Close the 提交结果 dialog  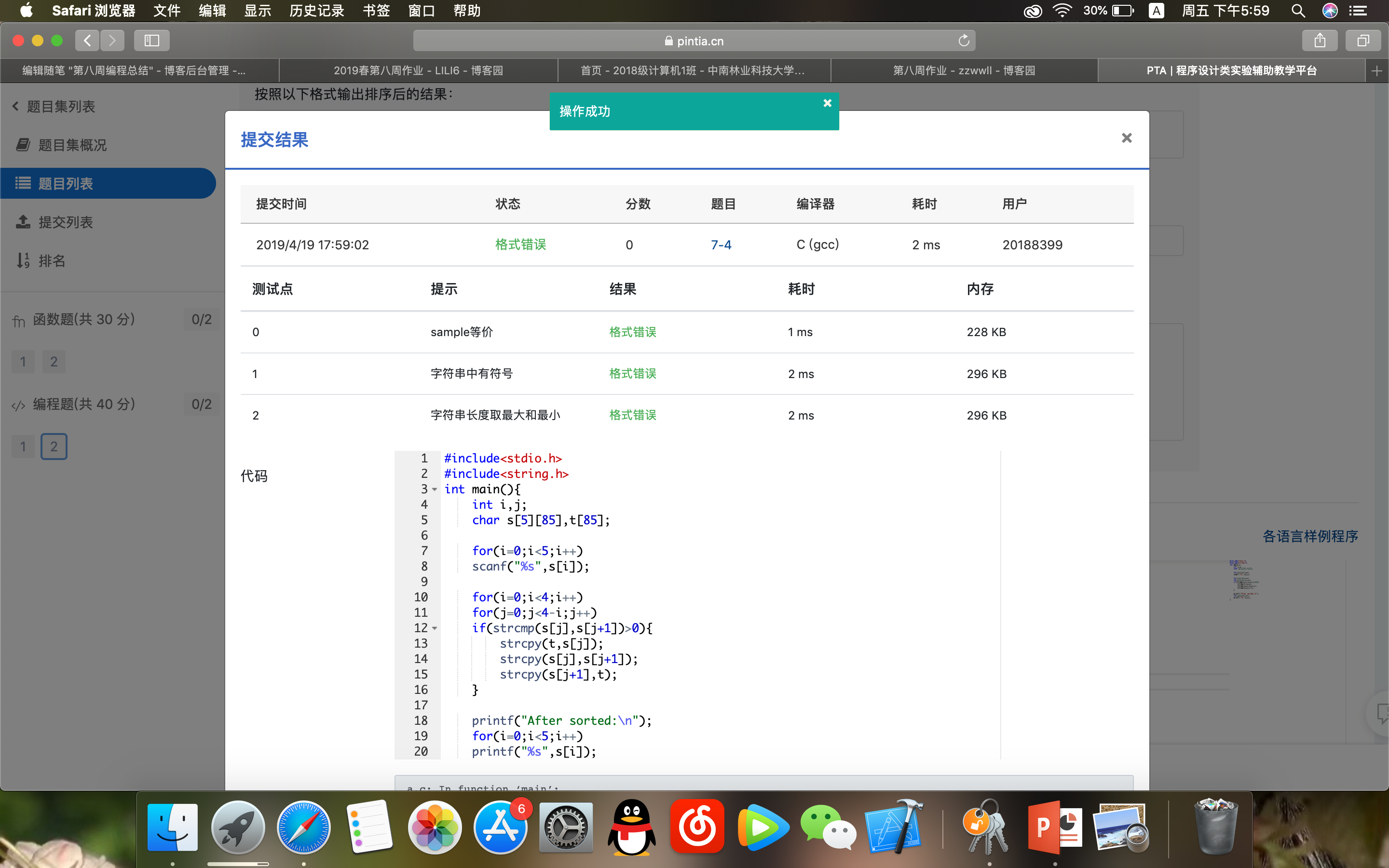coord(1127,138)
